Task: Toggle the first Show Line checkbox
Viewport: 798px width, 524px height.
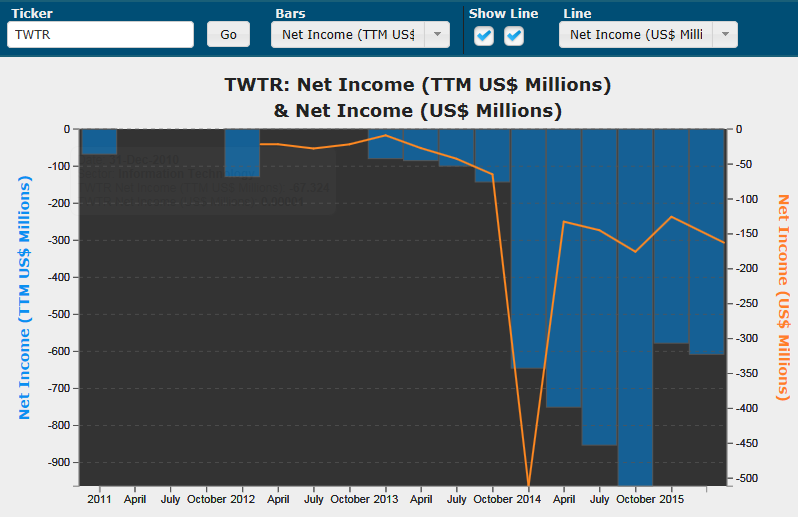Action: pos(484,36)
